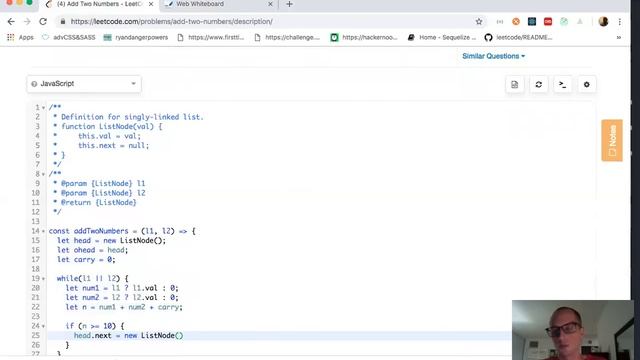Screen dimensions: 640x360
Task: Click the orange browser extension icon
Action: (x=516, y=22)
